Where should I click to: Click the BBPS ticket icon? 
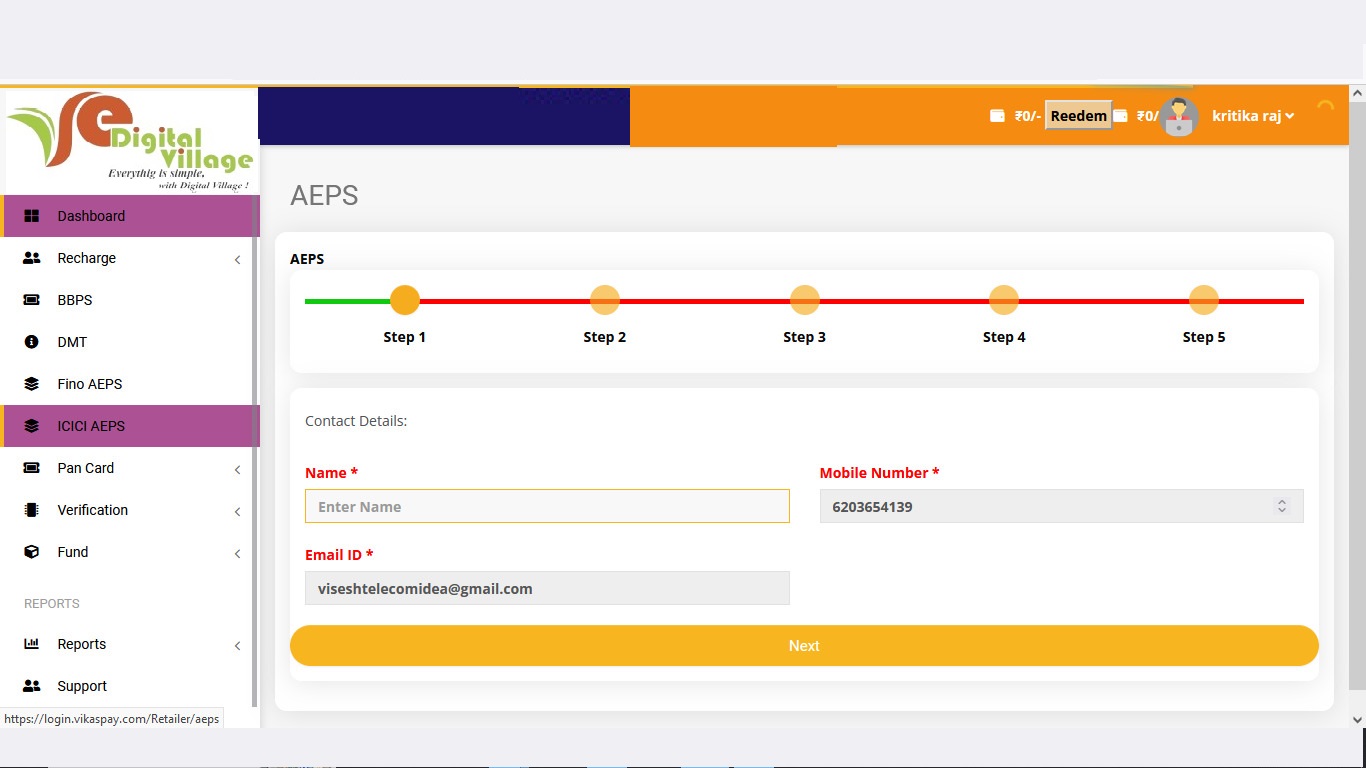click(31, 300)
